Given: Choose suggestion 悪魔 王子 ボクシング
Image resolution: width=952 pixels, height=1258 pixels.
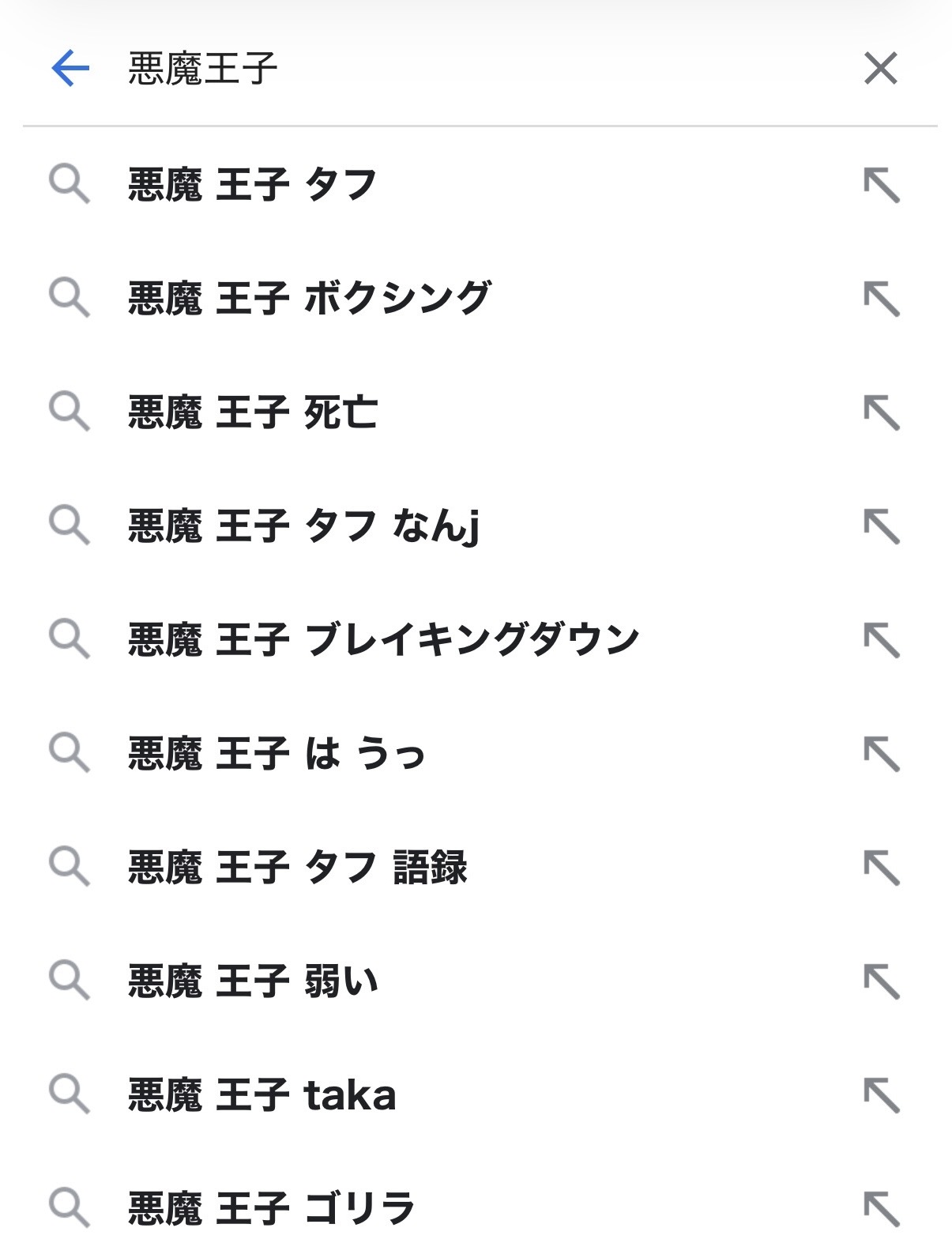Looking at the screenshot, I should (310, 299).
